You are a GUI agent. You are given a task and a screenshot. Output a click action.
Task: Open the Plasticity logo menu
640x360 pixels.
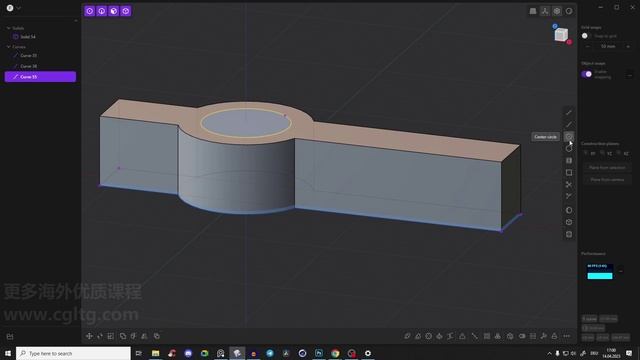(10, 8)
